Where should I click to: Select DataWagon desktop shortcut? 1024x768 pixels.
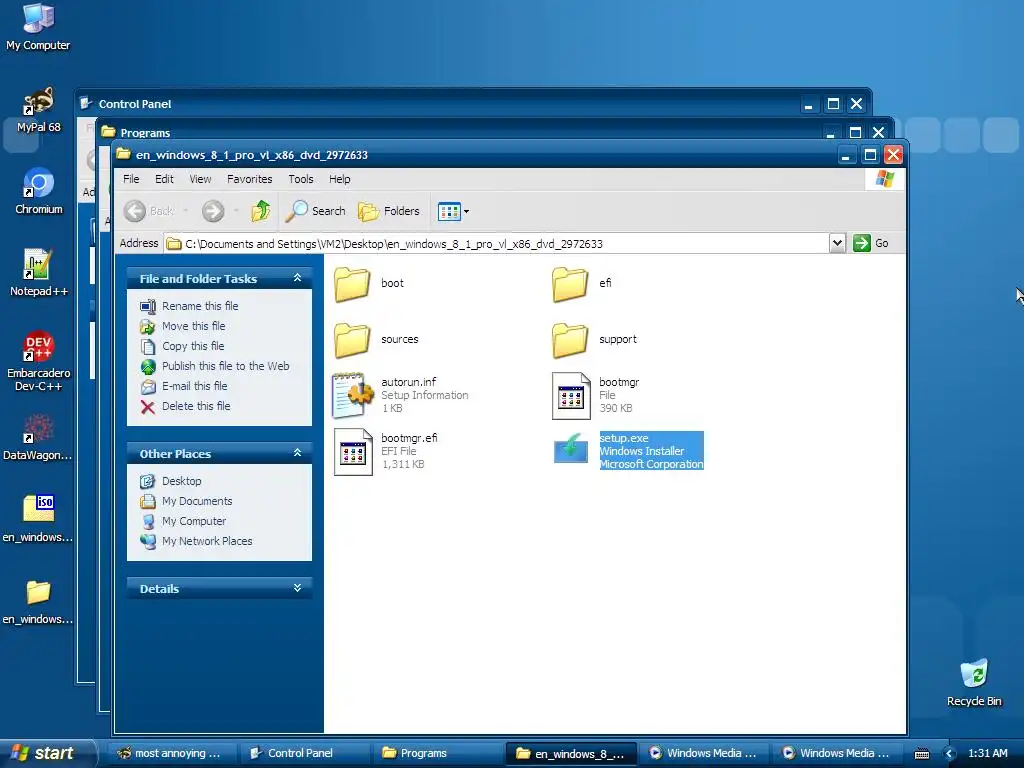click(37, 438)
